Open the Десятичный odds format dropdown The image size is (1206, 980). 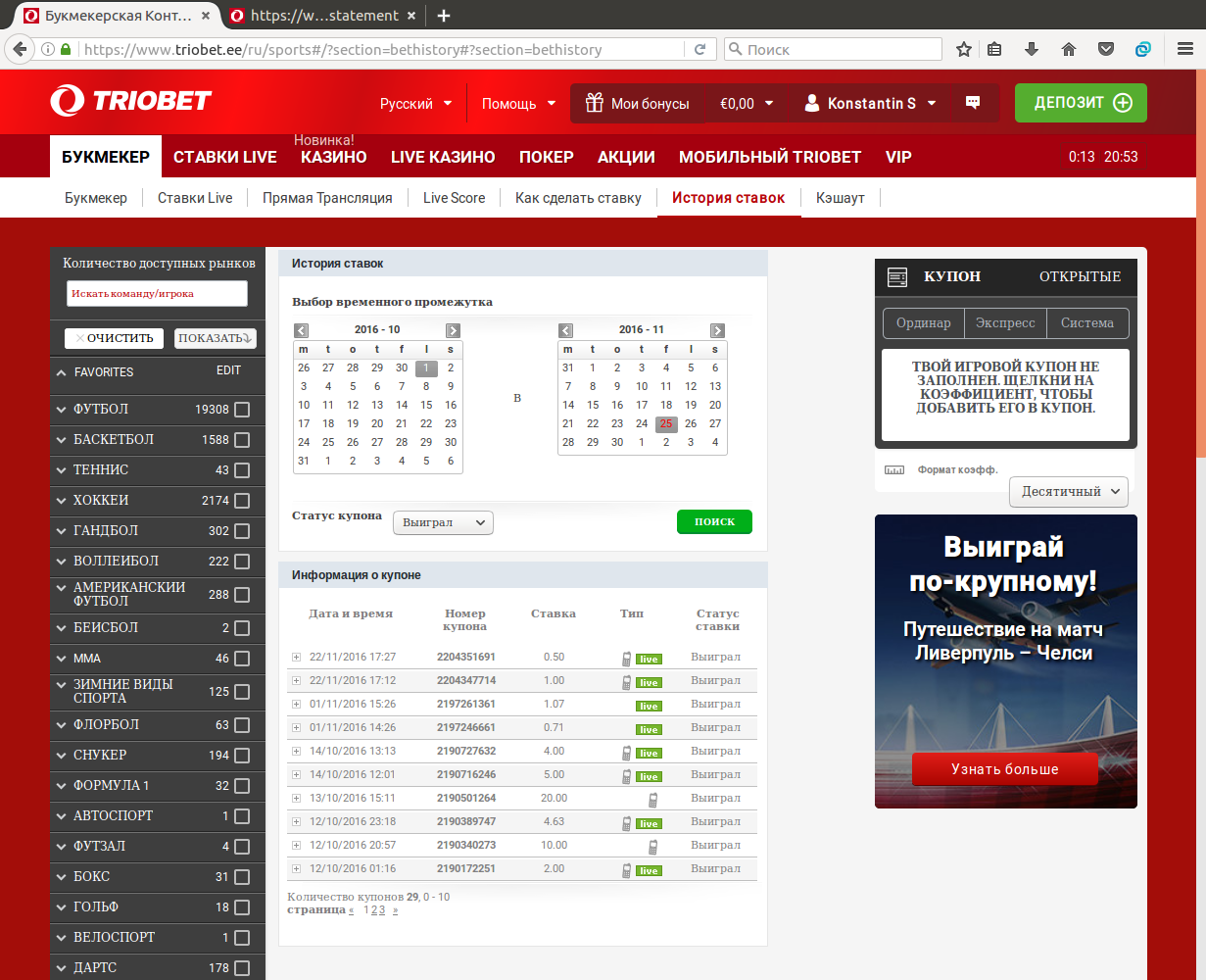click(x=1069, y=491)
